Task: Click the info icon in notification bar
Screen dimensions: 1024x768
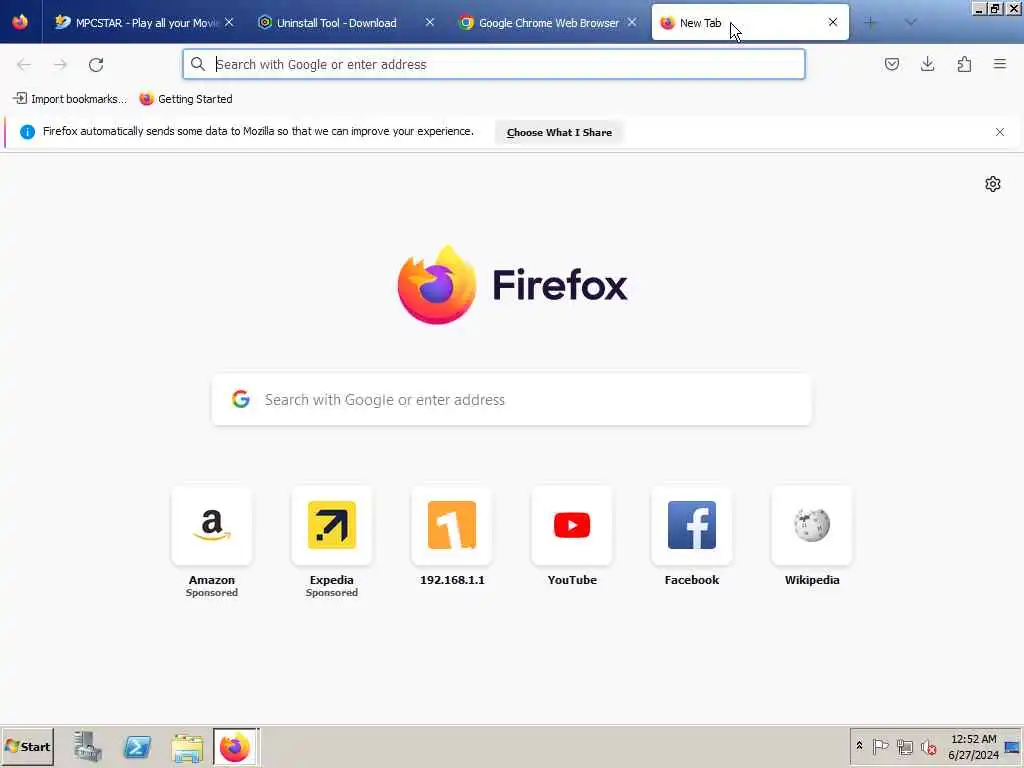Action: (27, 132)
